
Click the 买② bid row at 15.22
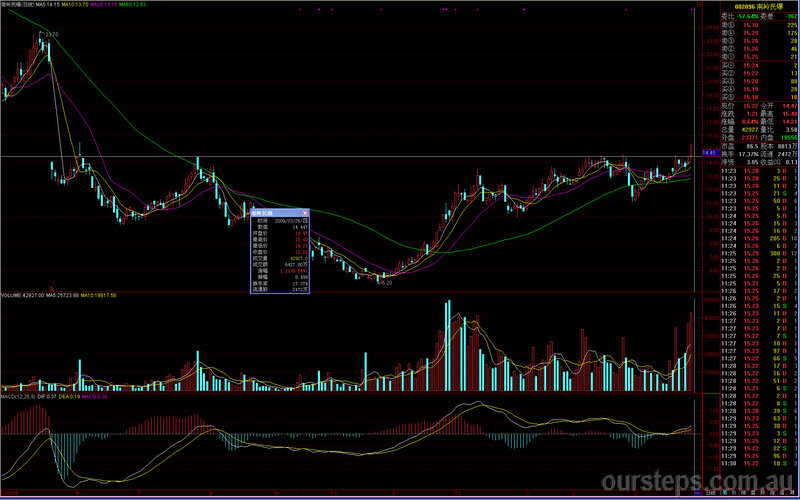[x=759, y=73]
